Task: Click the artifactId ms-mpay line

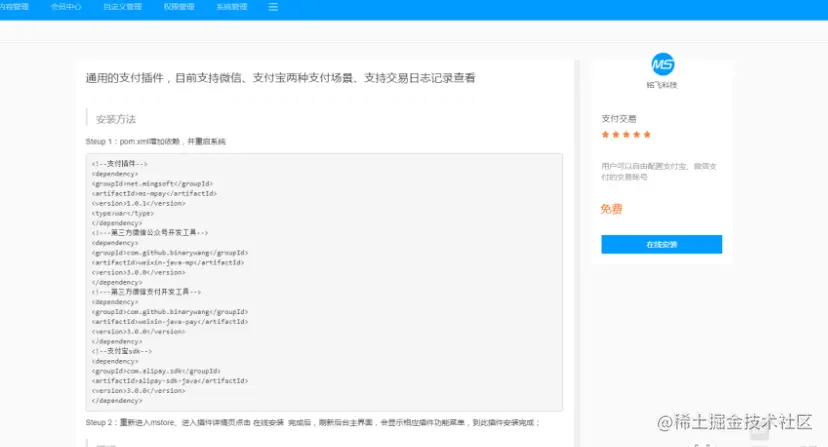Action: (x=154, y=193)
